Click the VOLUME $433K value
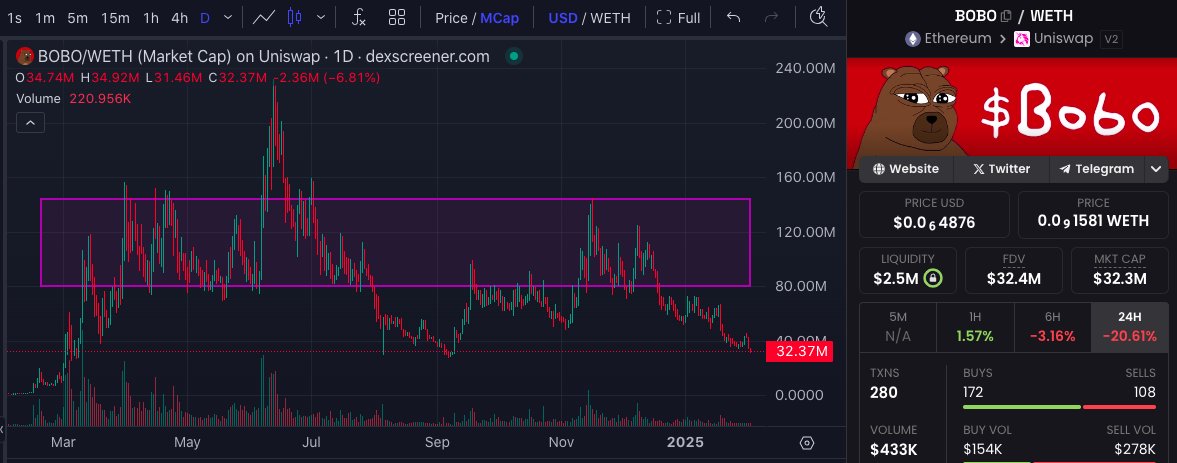 click(893, 449)
